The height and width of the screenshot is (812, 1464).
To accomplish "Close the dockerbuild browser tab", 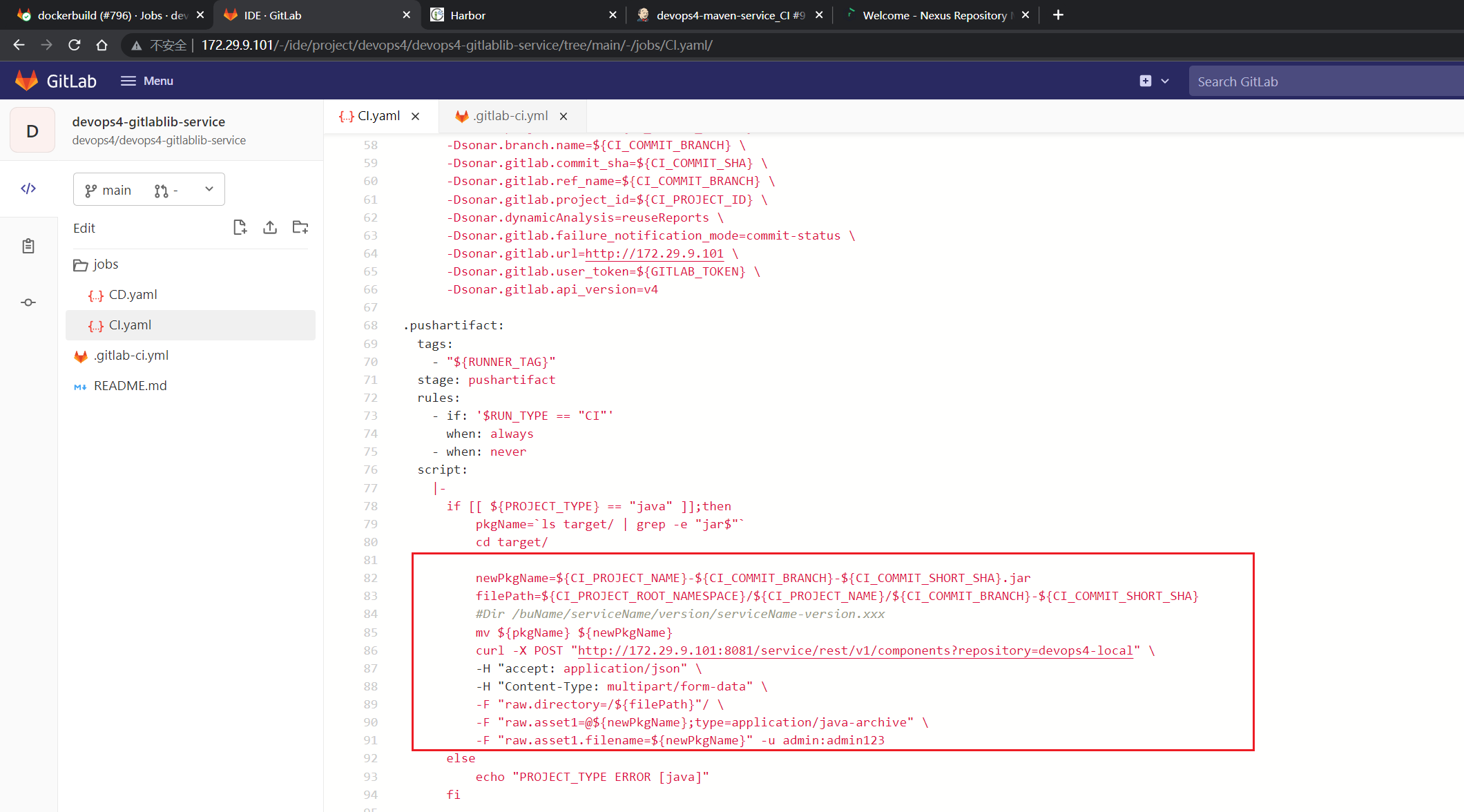I will pyautogui.click(x=200, y=14).
